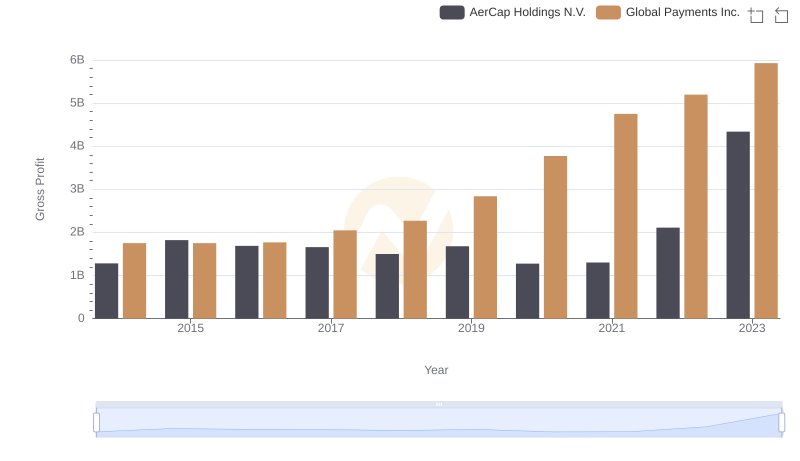Select the 2017 Global Payments bar
The height and width of the screenshot is (461, 800).
345,274
